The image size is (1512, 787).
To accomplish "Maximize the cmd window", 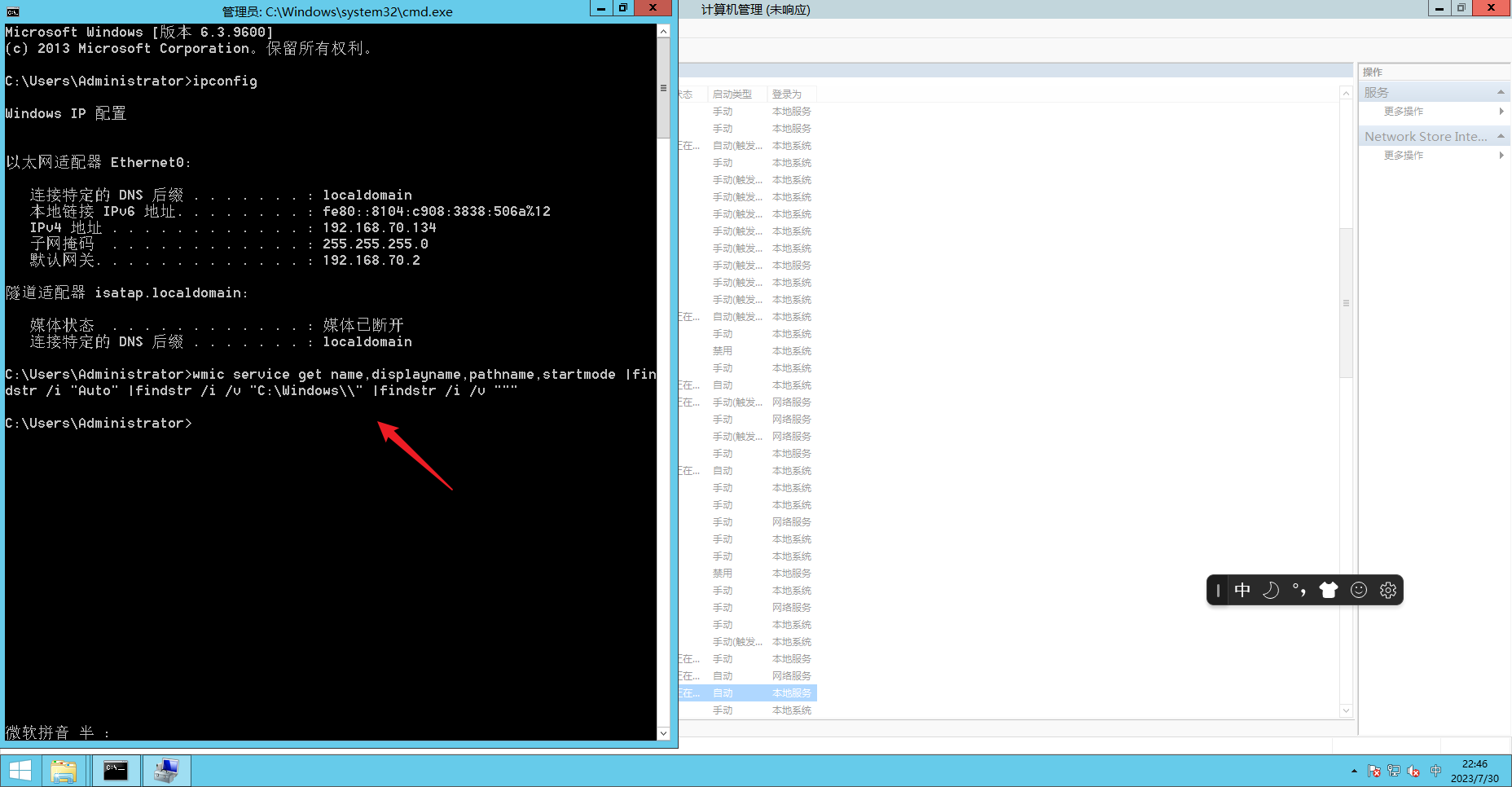I will (x=622, y=8).
